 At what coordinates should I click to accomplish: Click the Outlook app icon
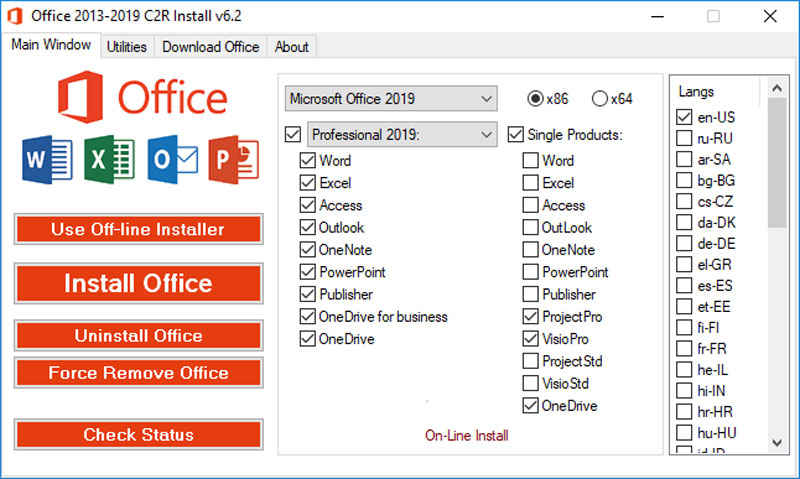click(171, 160)
